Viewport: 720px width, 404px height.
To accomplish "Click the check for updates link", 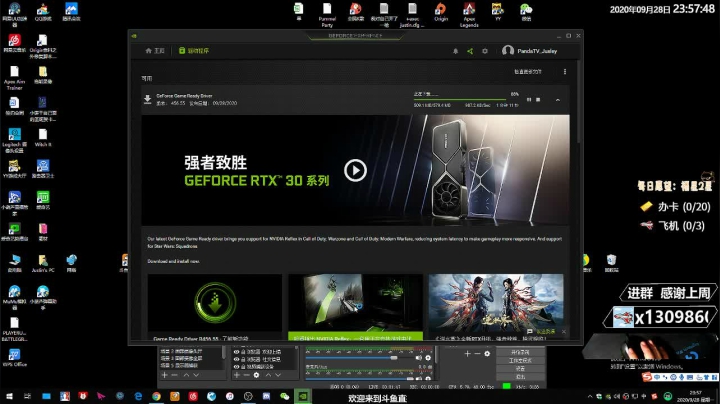I will pyautogui.click(x=528, y=72).
